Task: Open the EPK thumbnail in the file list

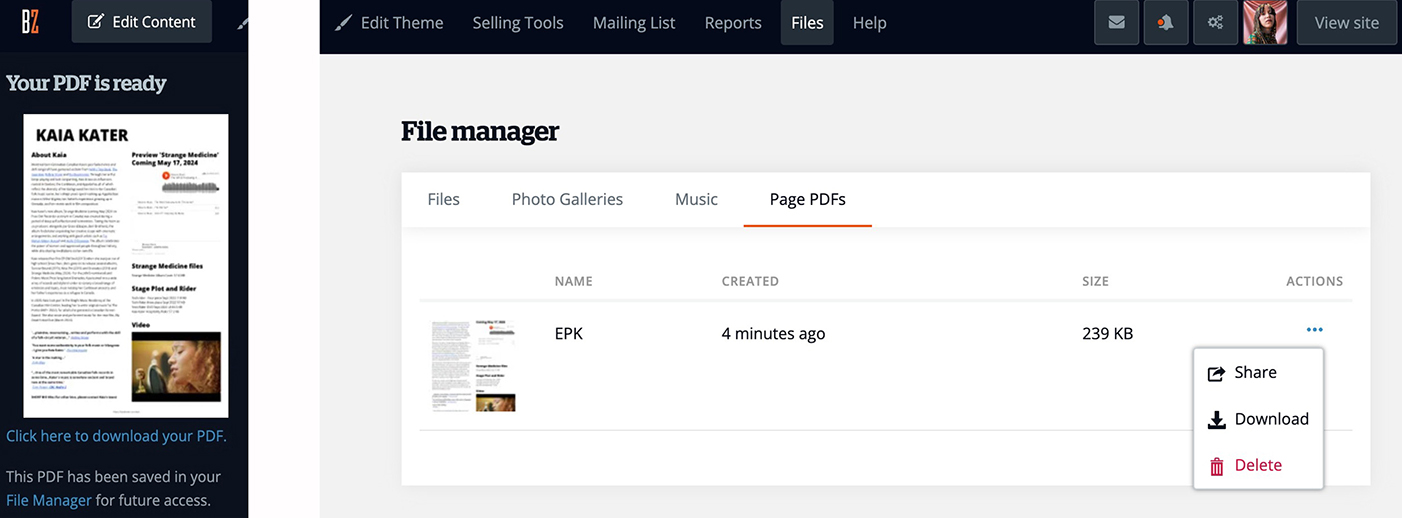Action: tap(473, 366)
